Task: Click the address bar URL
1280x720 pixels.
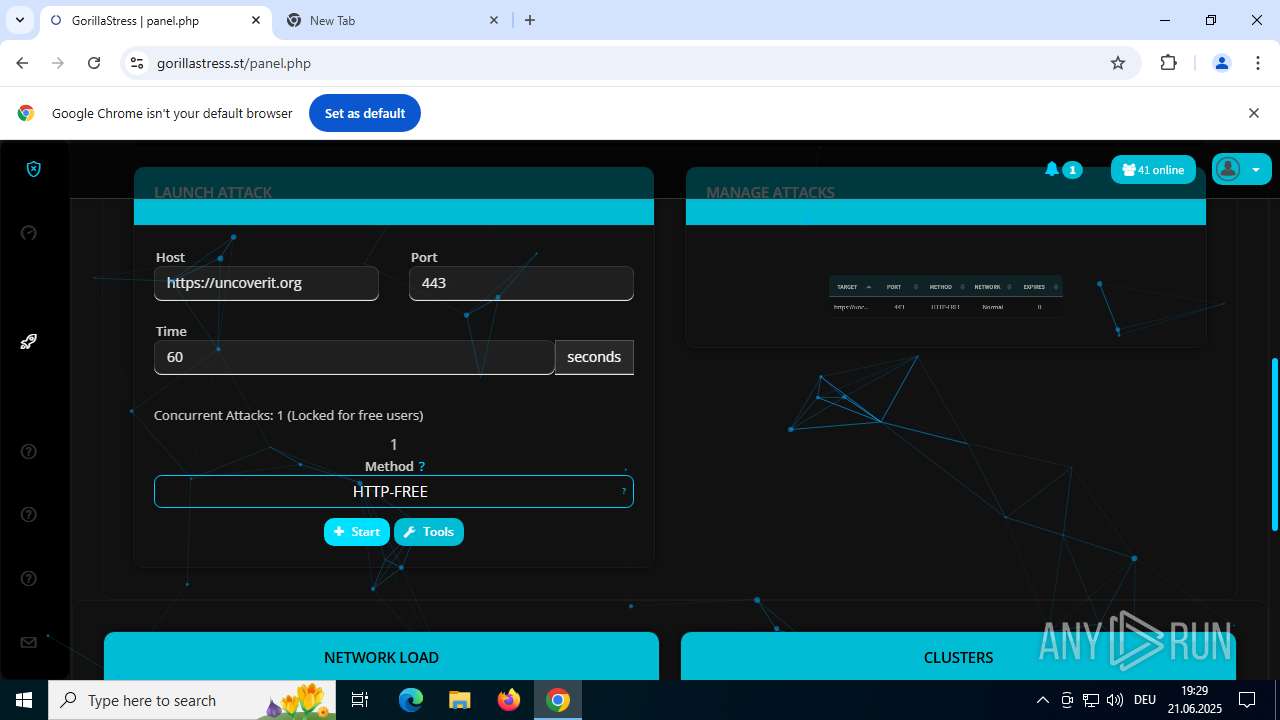Action: click(x=234, y=63)
